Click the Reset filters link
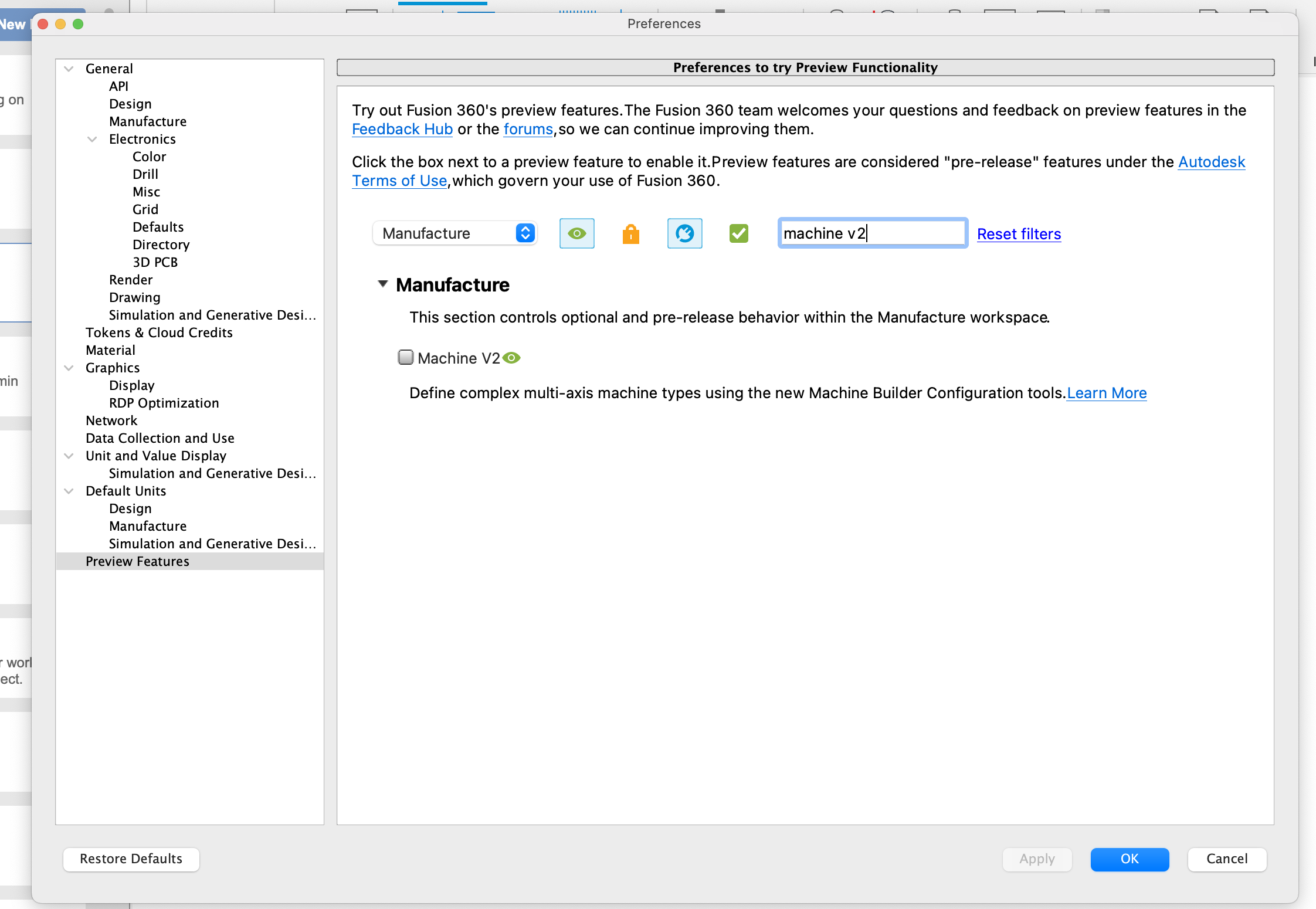Viewport: 1316px width, 909px height. click(x=1019, y=234)
